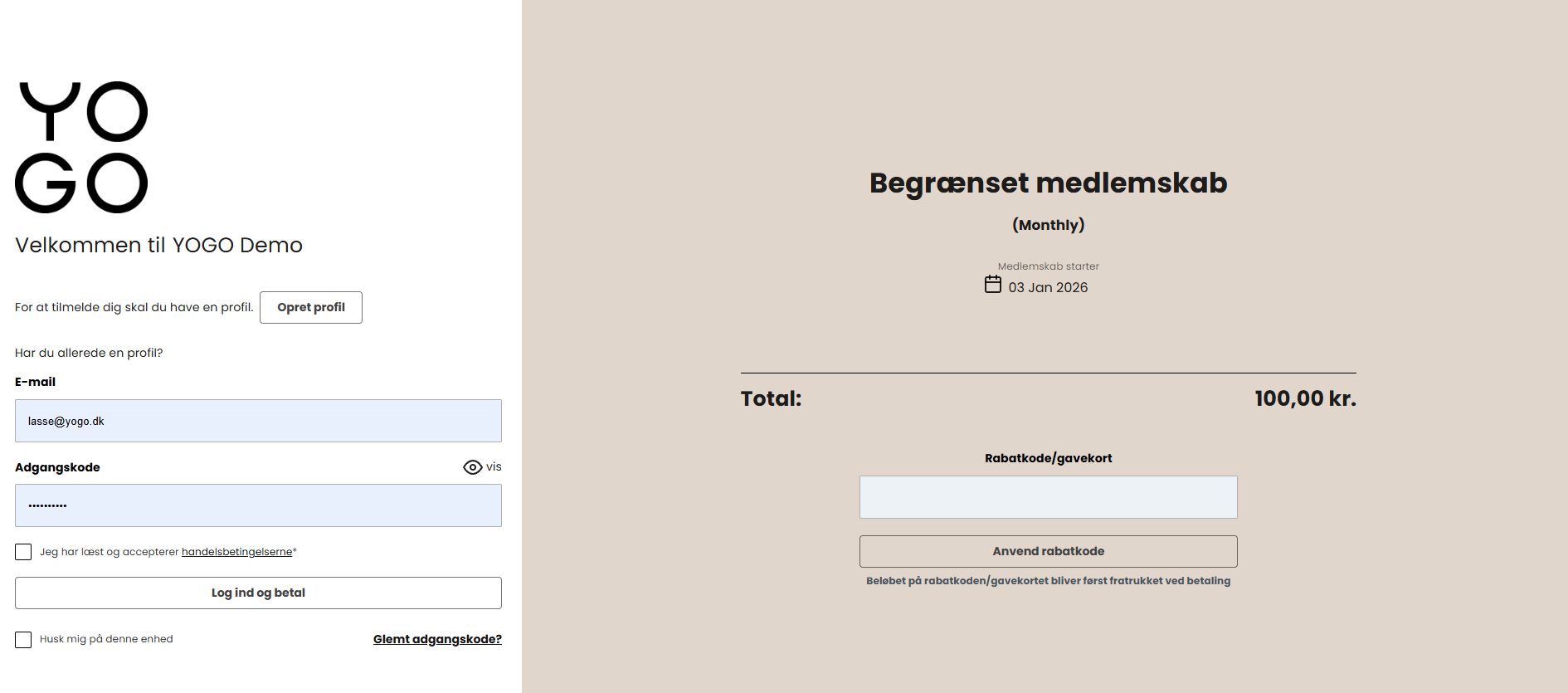Click the 'Rabatkode/gavekort' label
This screenshot has height=693, width=1568.
tap(1048, 458)
